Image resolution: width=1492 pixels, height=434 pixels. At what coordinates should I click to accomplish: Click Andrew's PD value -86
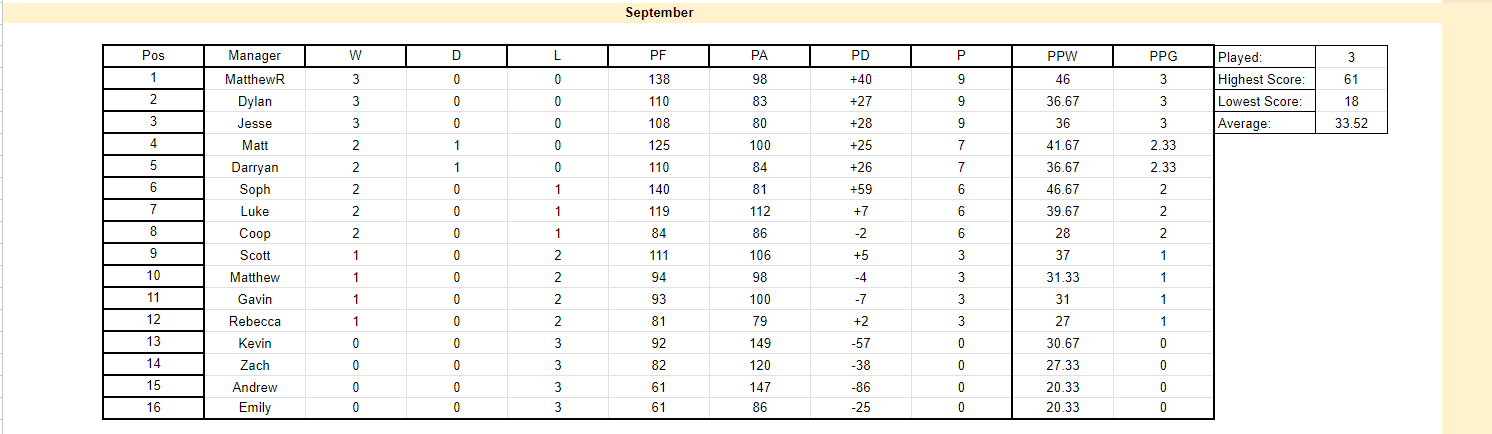coord(860,387)
